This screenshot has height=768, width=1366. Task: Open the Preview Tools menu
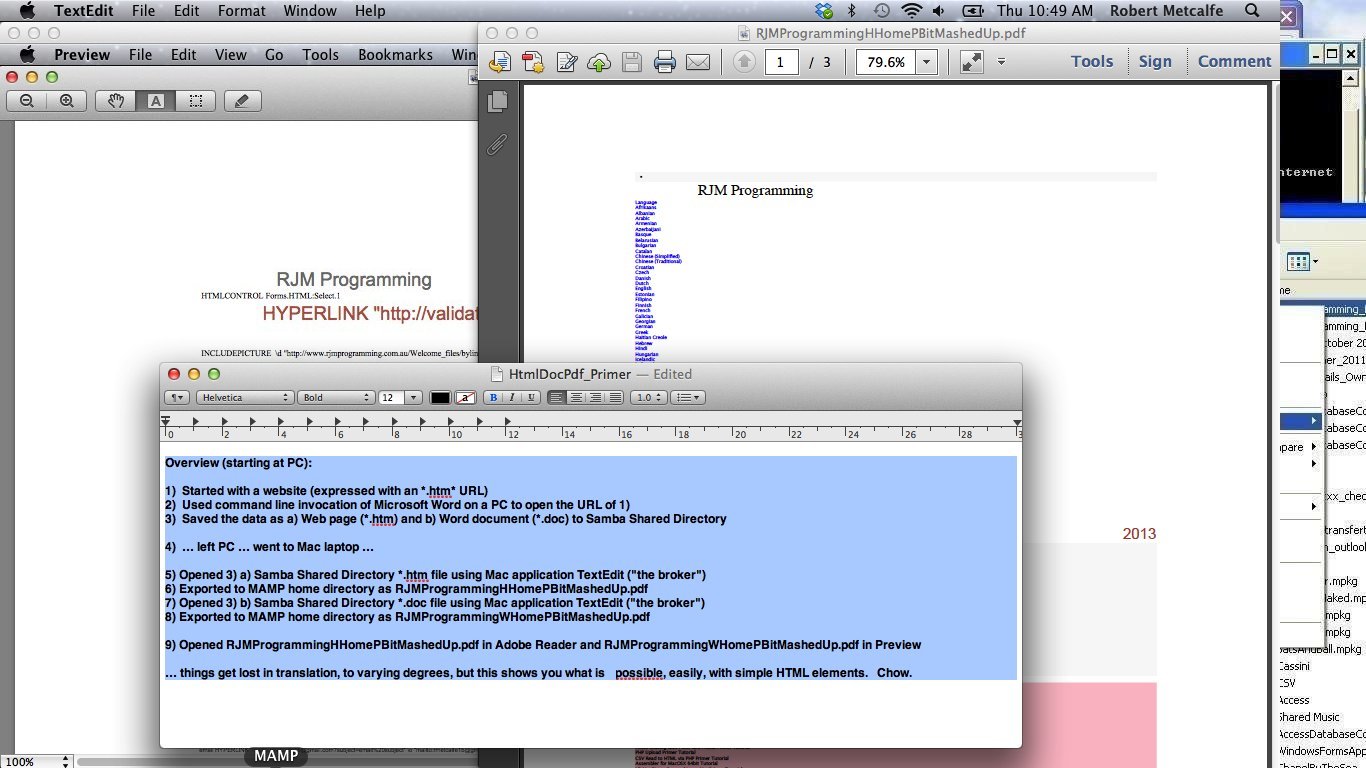(x=321, y=55)
